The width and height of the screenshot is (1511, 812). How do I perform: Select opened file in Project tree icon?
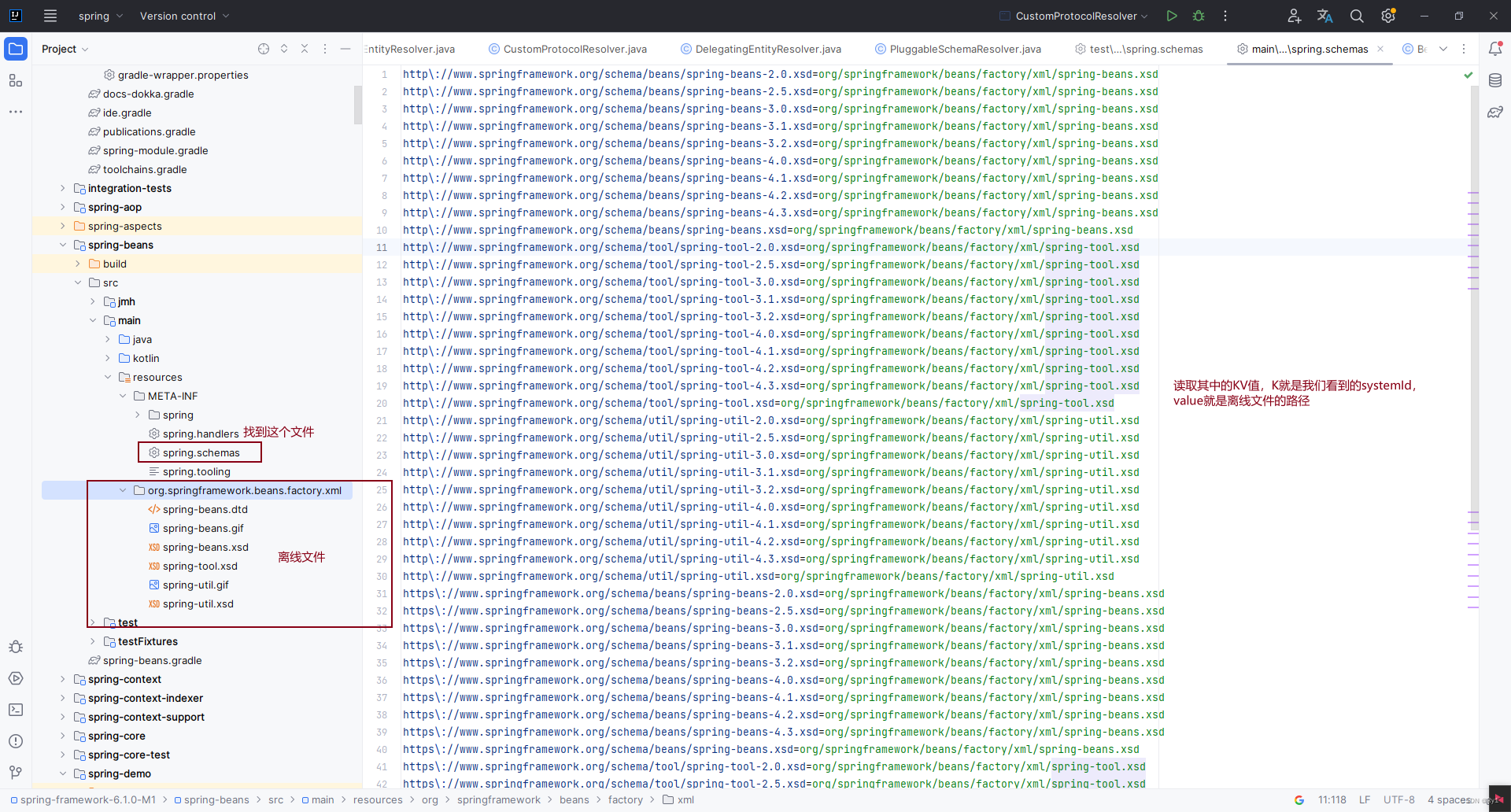point(264,49)
